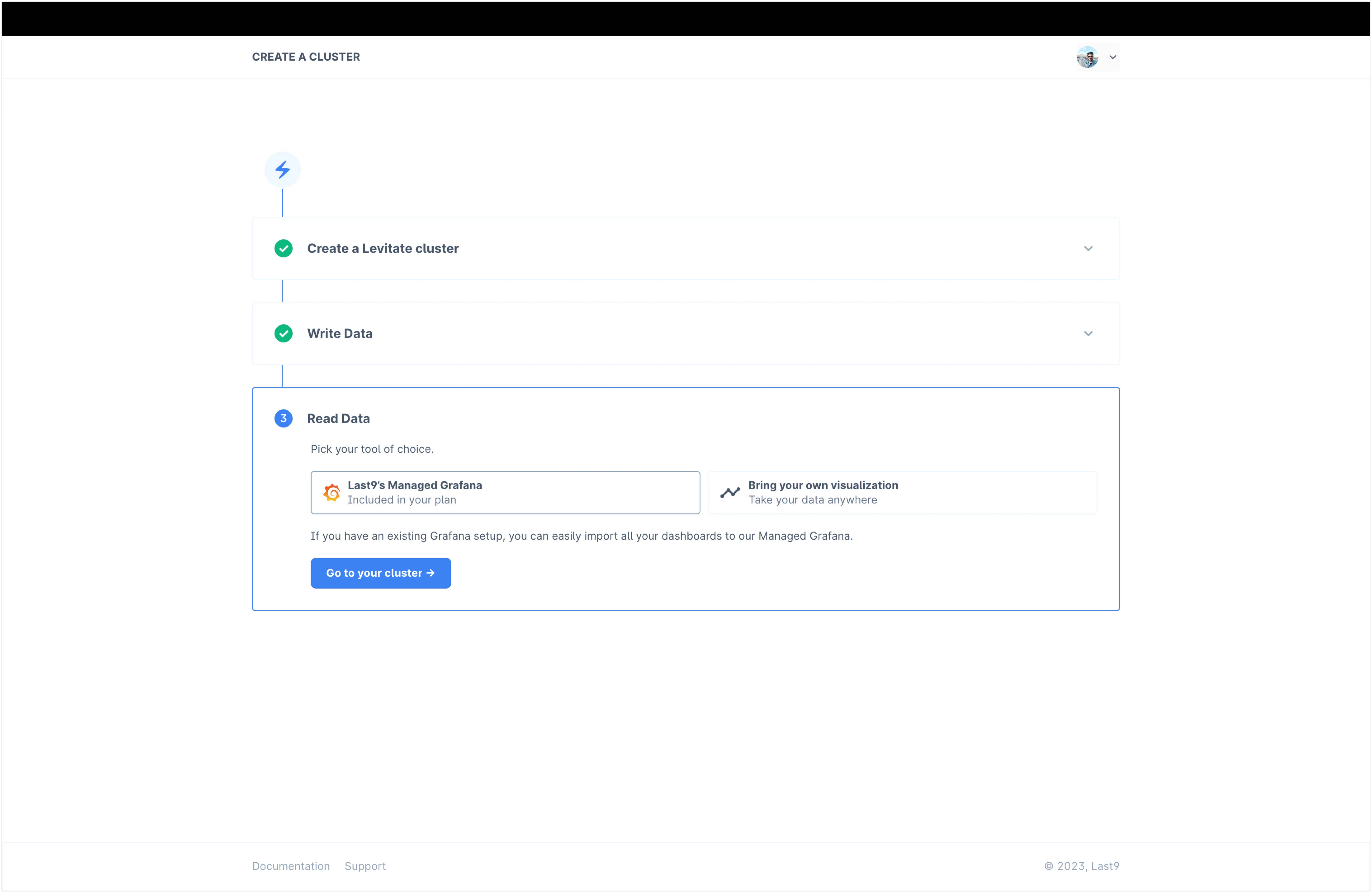Open the account dropdown arrow next to avatar
The height and width of the screenshot is (893, 1372).
1113,57
